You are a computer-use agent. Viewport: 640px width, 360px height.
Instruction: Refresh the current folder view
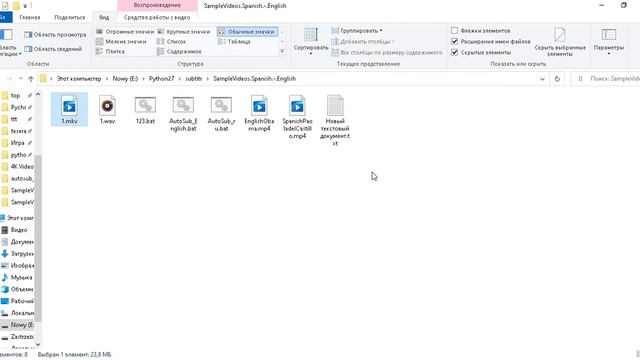[x=557, y=79]
